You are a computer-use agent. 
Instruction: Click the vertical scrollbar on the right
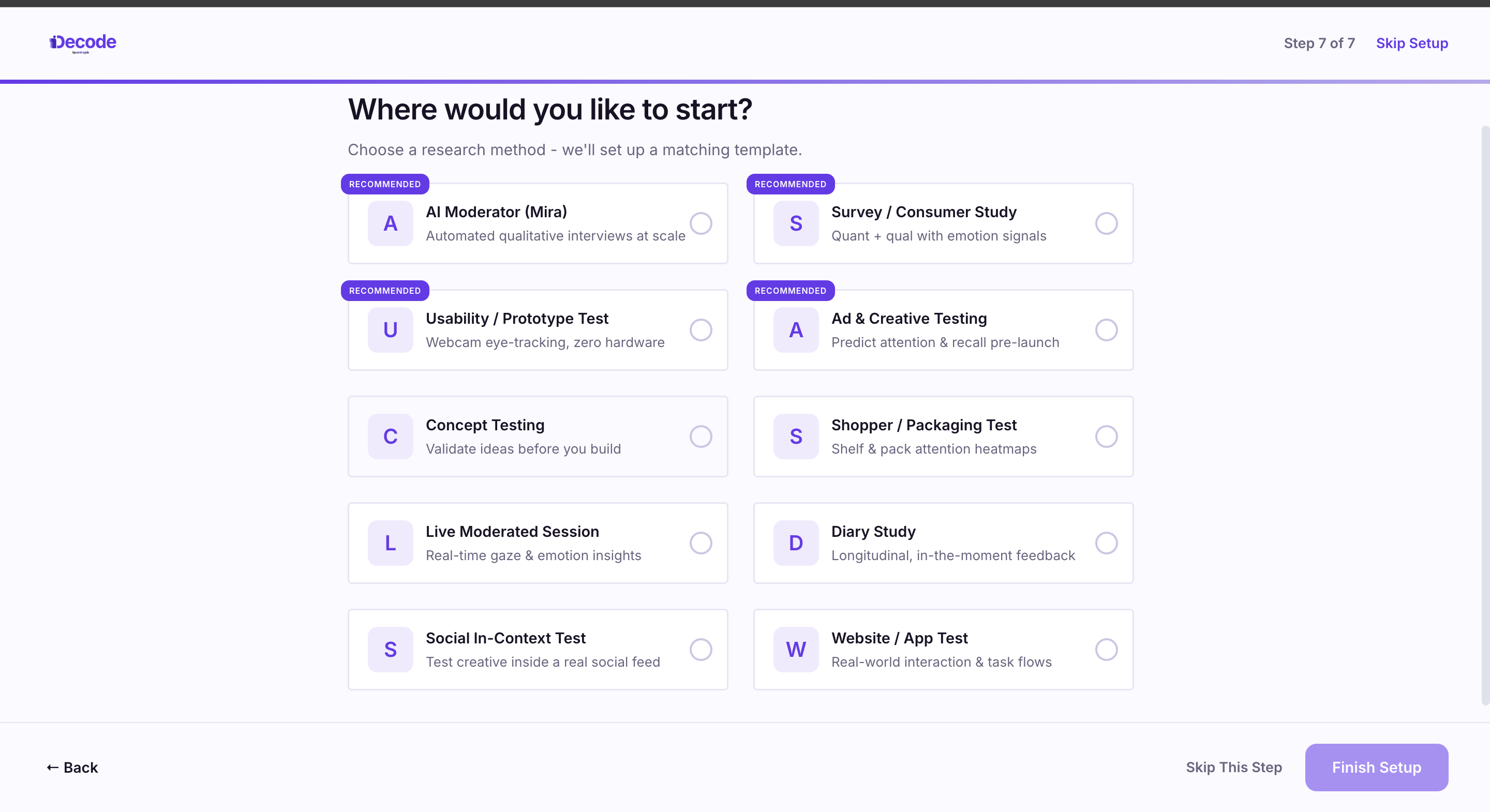(x=1485, y=415)
